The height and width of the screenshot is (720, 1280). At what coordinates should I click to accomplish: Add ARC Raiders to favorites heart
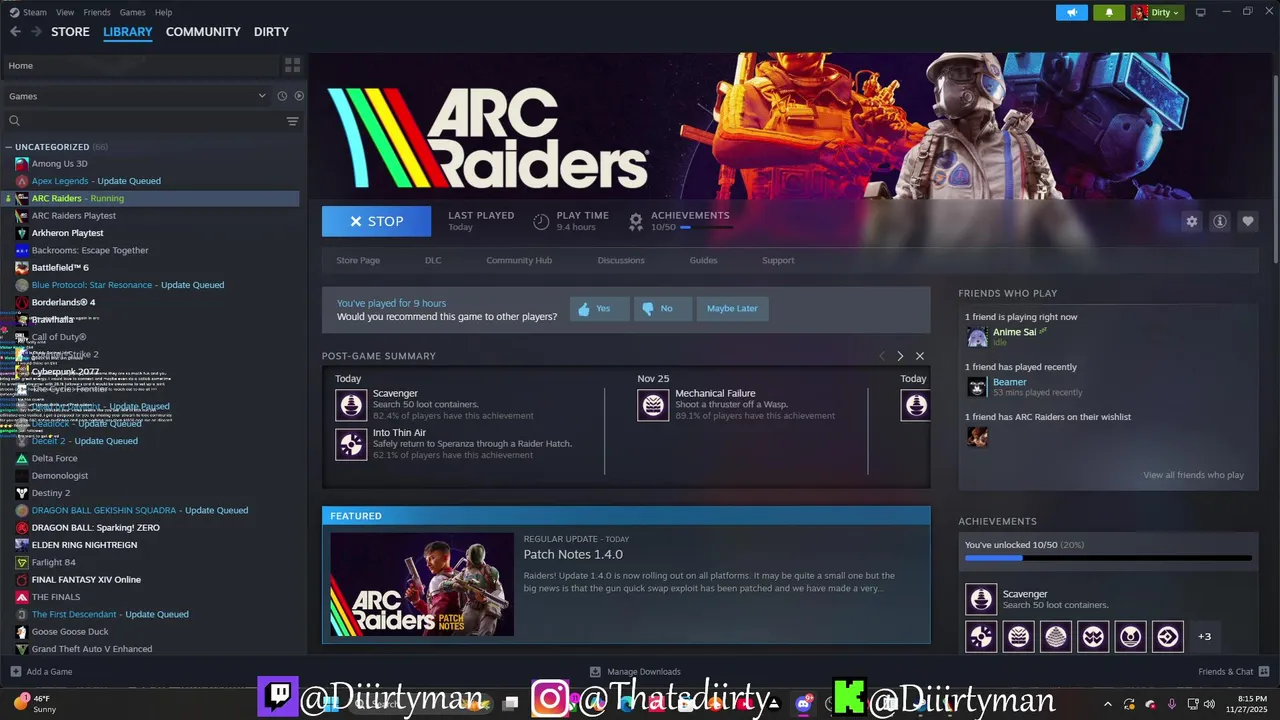pyautogui.click(x=1247, y=221)
